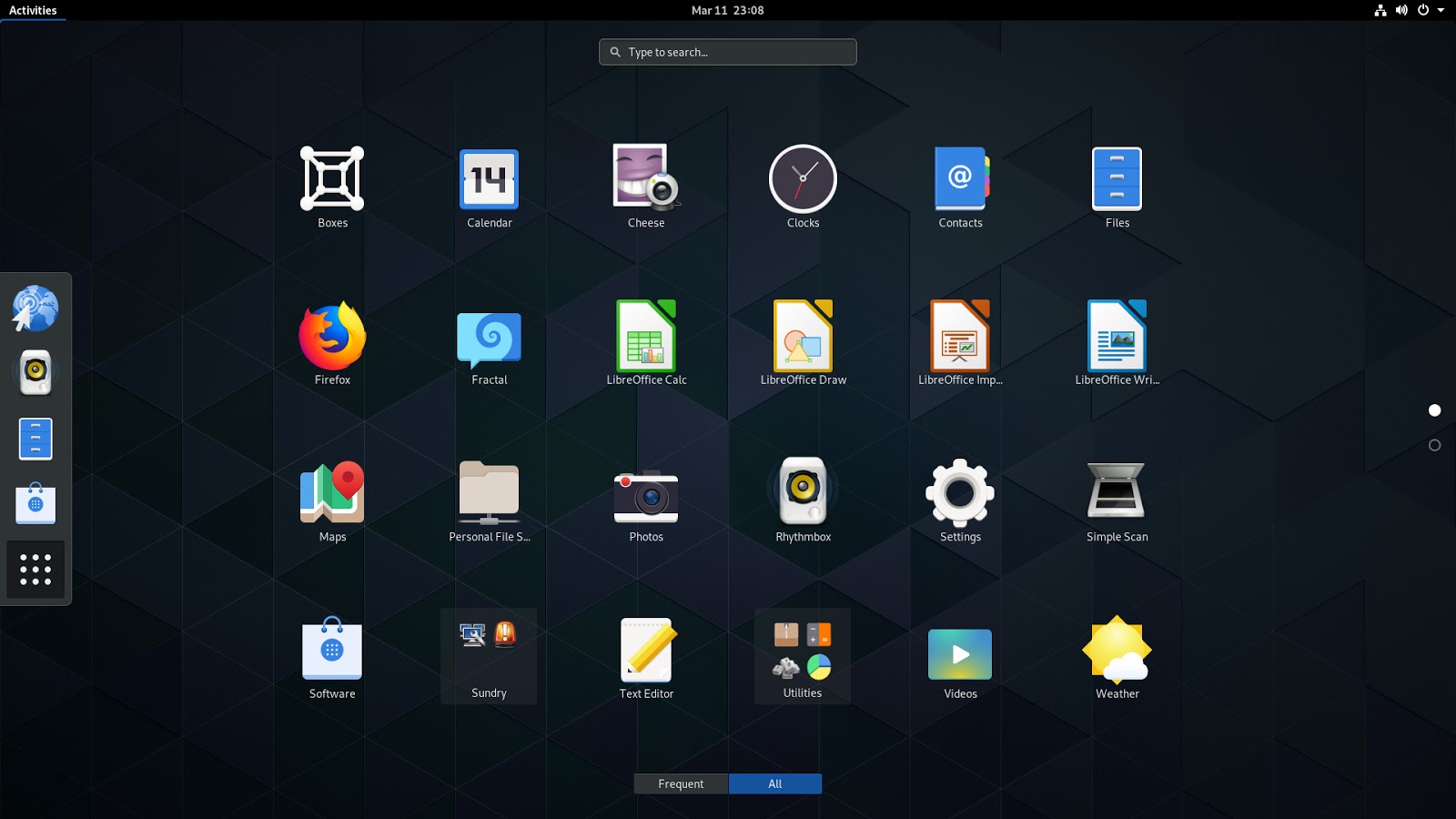Click the Activities menu

point(33,10)
